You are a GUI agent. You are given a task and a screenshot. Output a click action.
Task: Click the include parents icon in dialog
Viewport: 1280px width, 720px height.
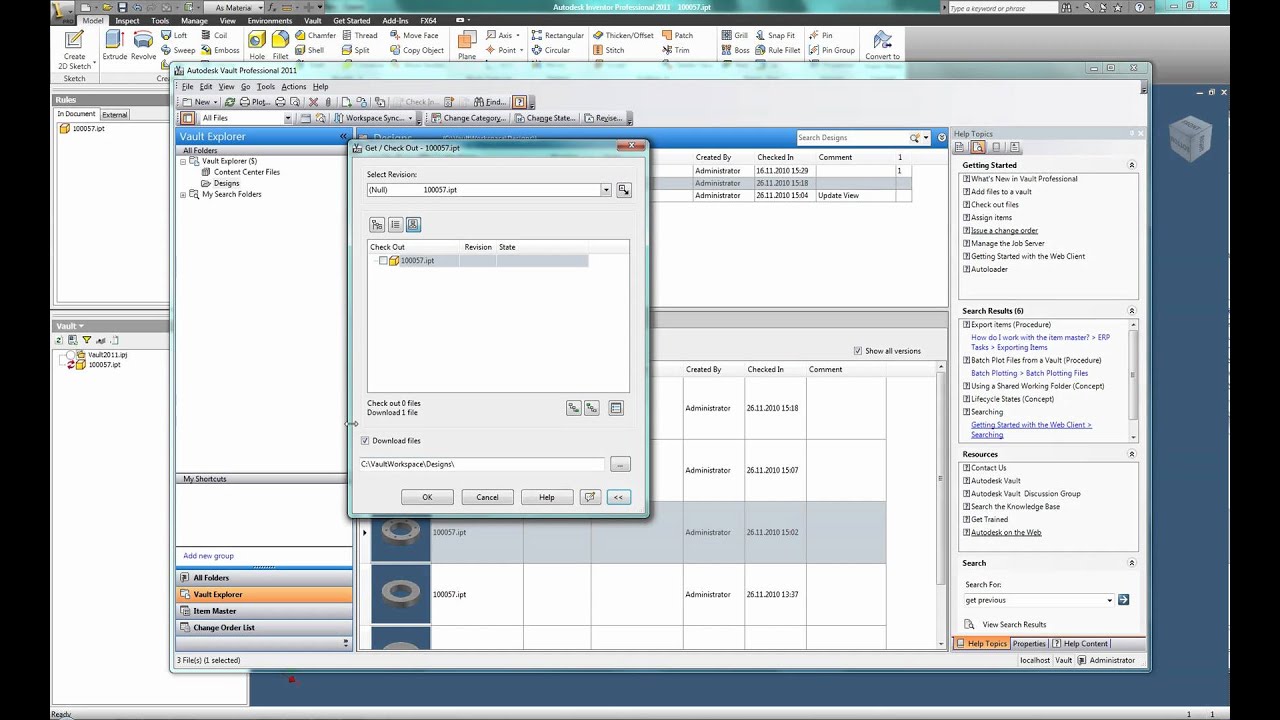point(592,408)
